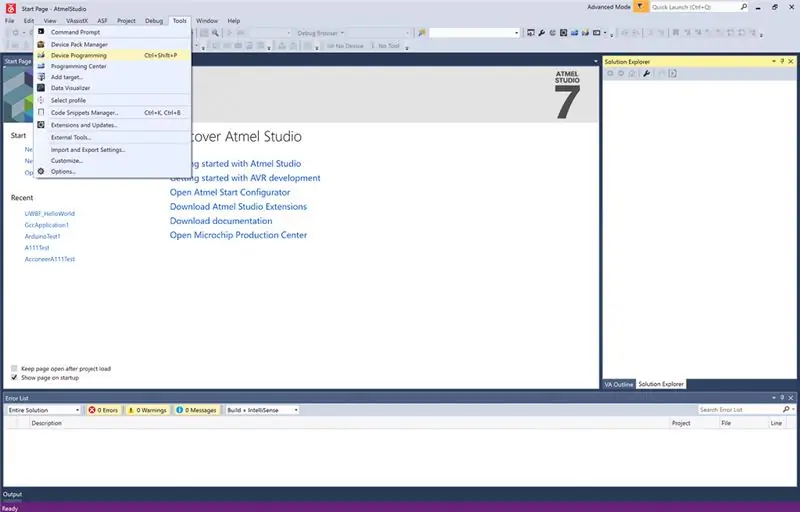The height and width of the screenshot is (512, 800).
Task: Click the blue icon in main toolbar
Action: 574,33
